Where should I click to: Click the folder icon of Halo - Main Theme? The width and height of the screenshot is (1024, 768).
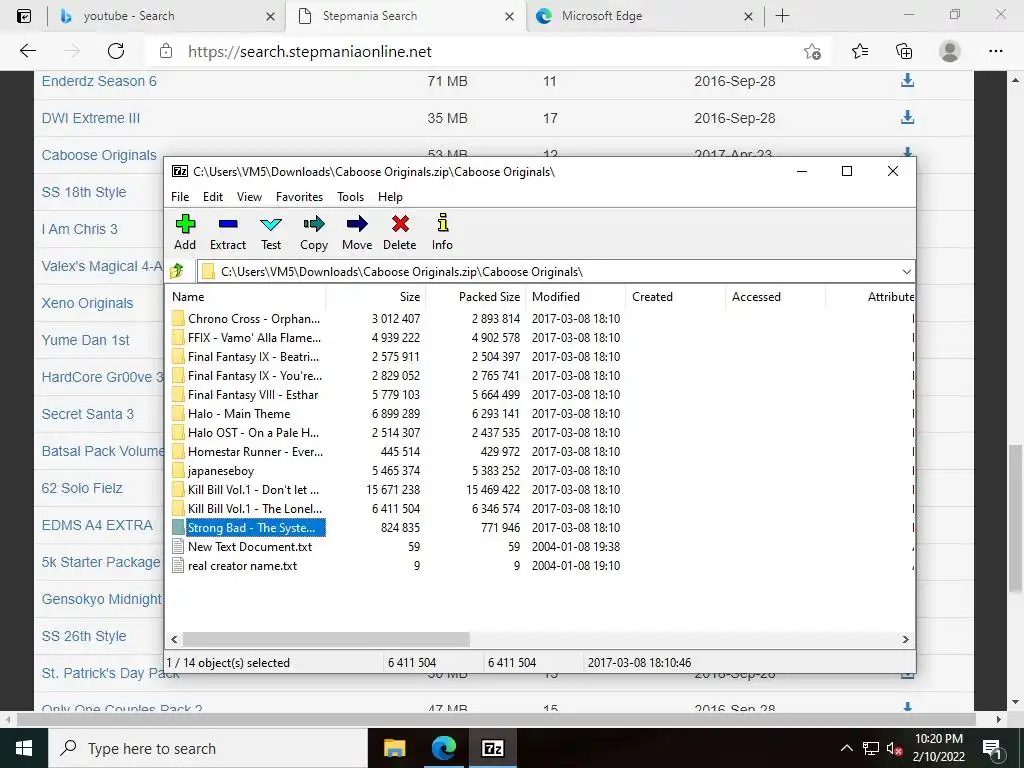pyautogui.click(x=178, y=413)
